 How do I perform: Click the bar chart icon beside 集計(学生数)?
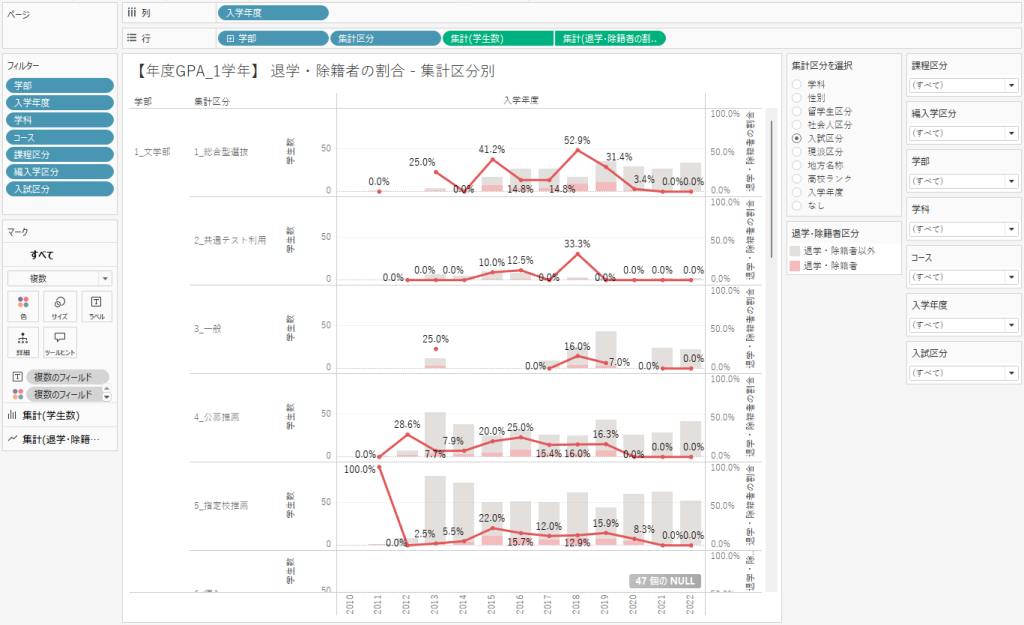[x=12, y=415]
